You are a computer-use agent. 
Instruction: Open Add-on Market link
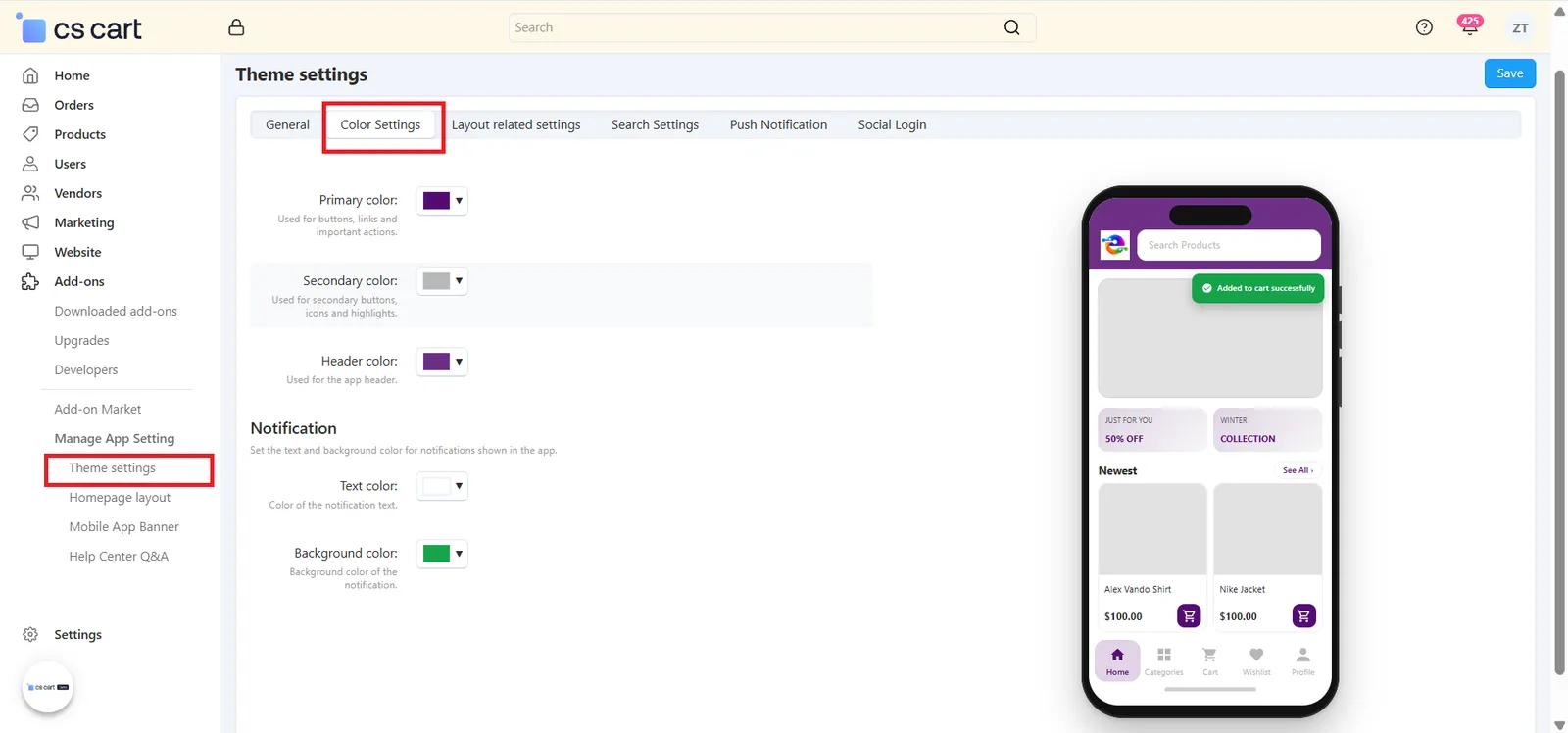(97, 409)
